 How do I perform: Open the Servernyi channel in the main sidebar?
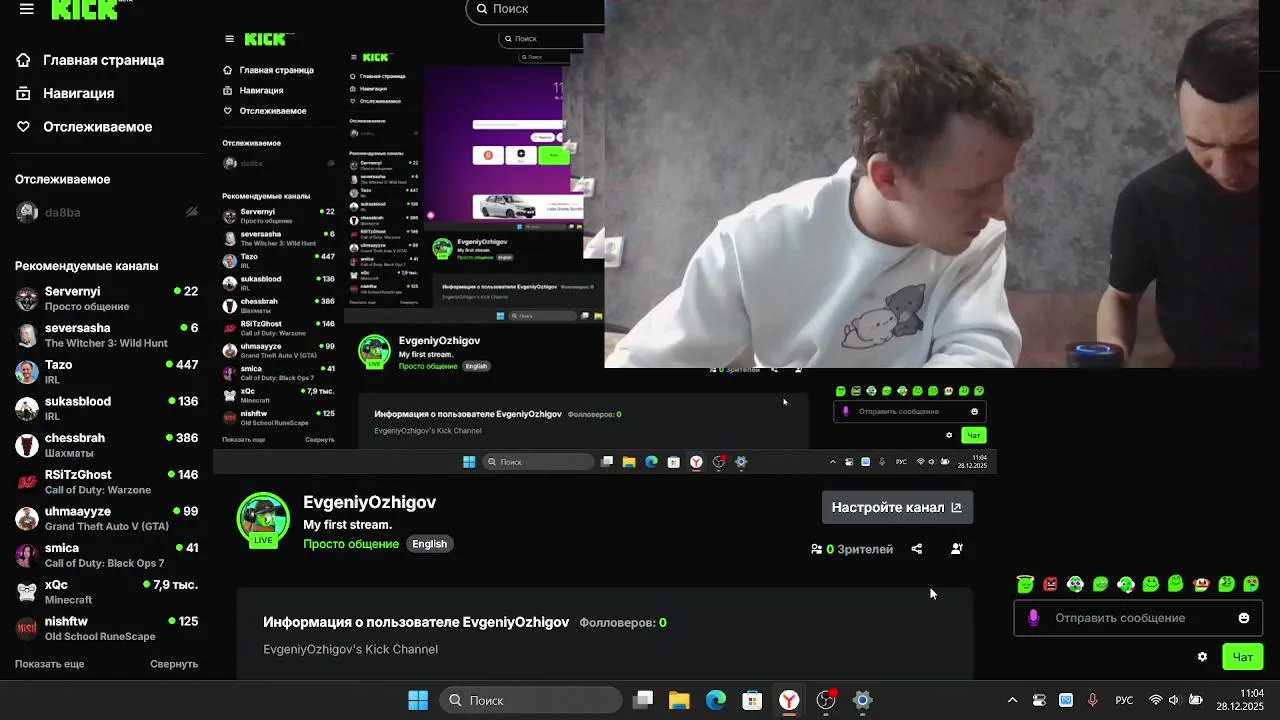[107, 298]
